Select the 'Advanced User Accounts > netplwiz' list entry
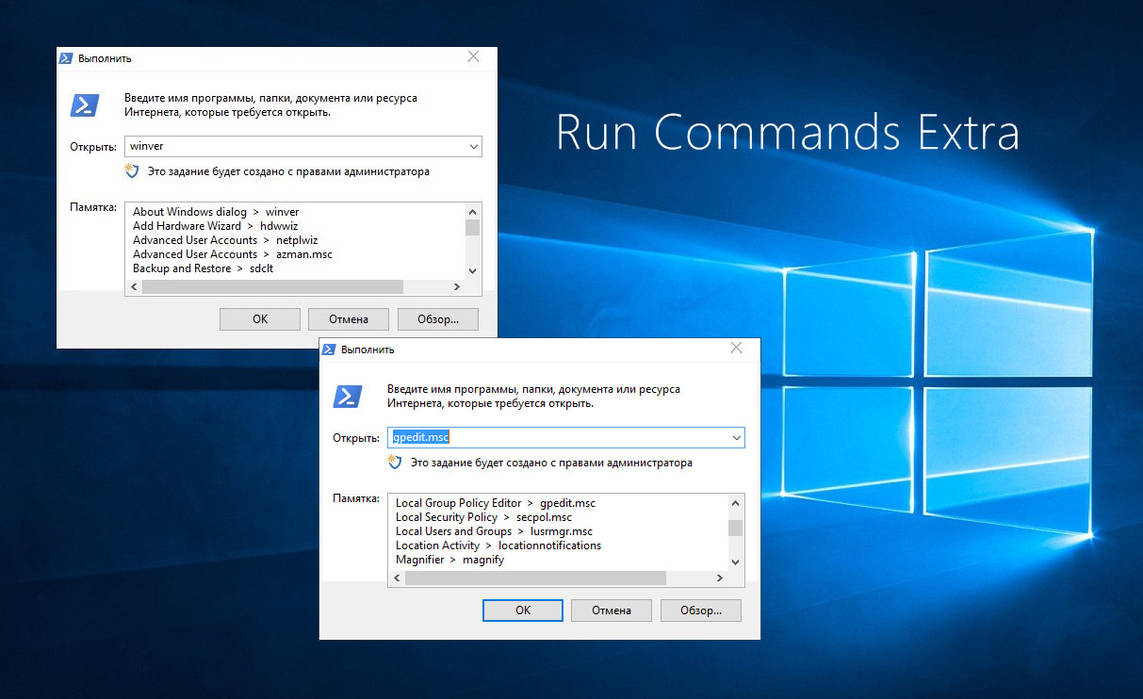Image resolution: width=1143 pixels, height=699 pixels. (224, 240)
